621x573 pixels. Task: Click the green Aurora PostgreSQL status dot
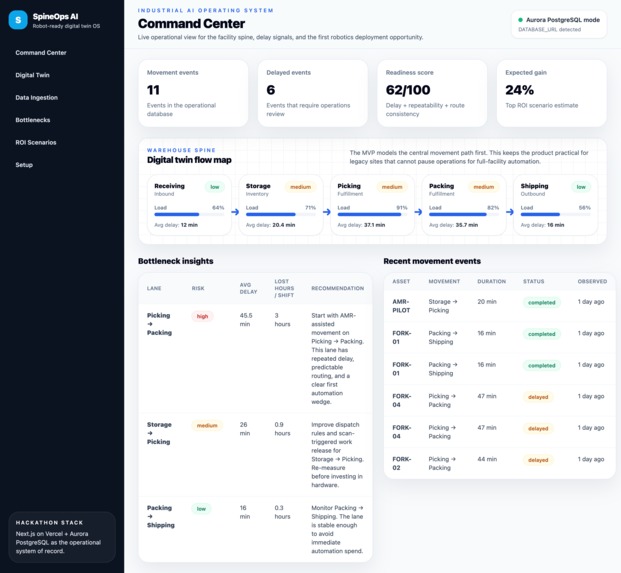520,20
